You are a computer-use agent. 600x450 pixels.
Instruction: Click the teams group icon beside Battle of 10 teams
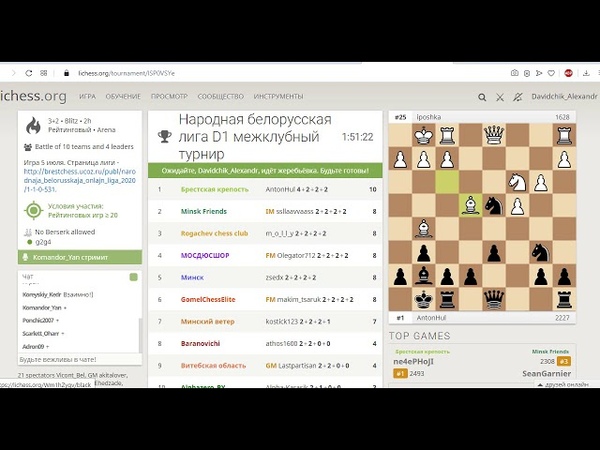click(x=28, y=147)
